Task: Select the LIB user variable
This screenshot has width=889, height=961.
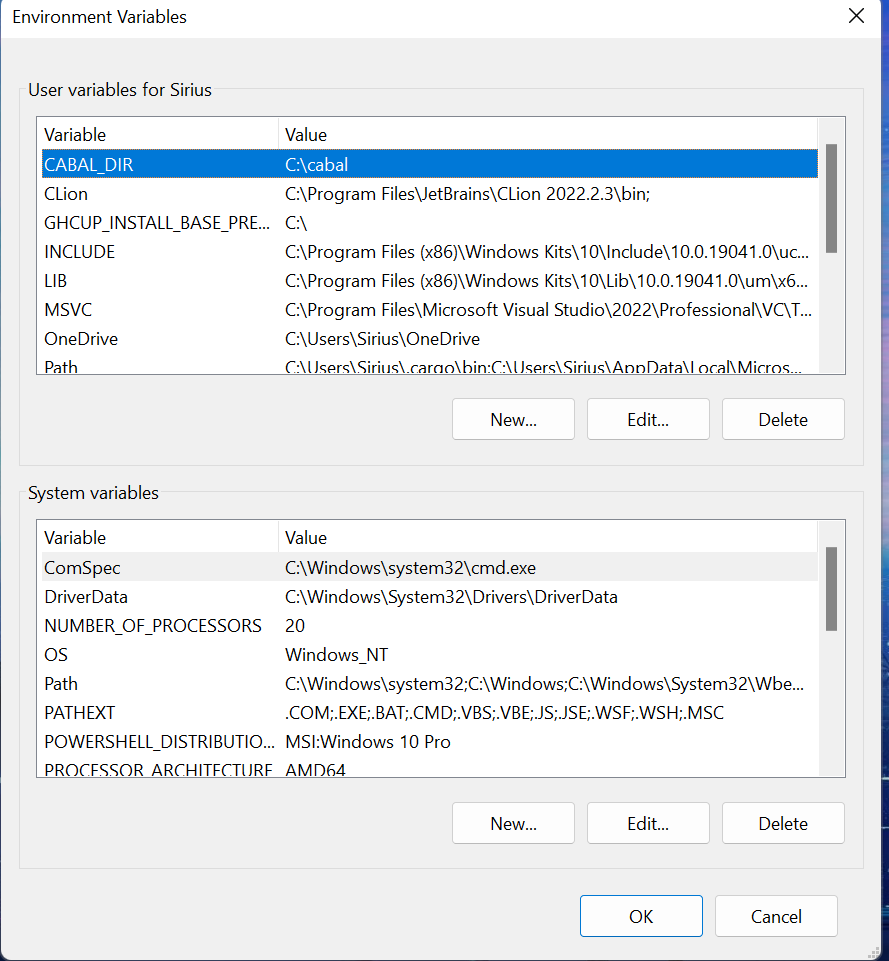Action: click(150, 280)
